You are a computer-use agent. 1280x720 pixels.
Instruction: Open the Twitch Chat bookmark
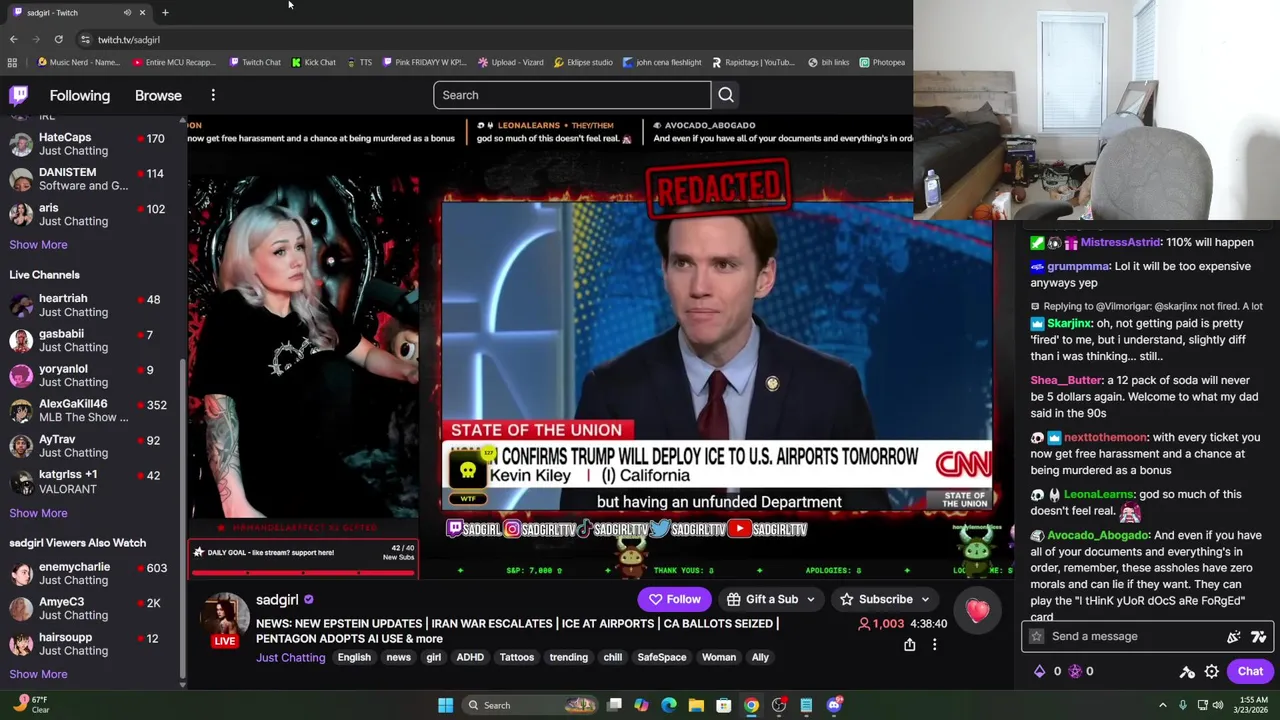coord(255,62)
